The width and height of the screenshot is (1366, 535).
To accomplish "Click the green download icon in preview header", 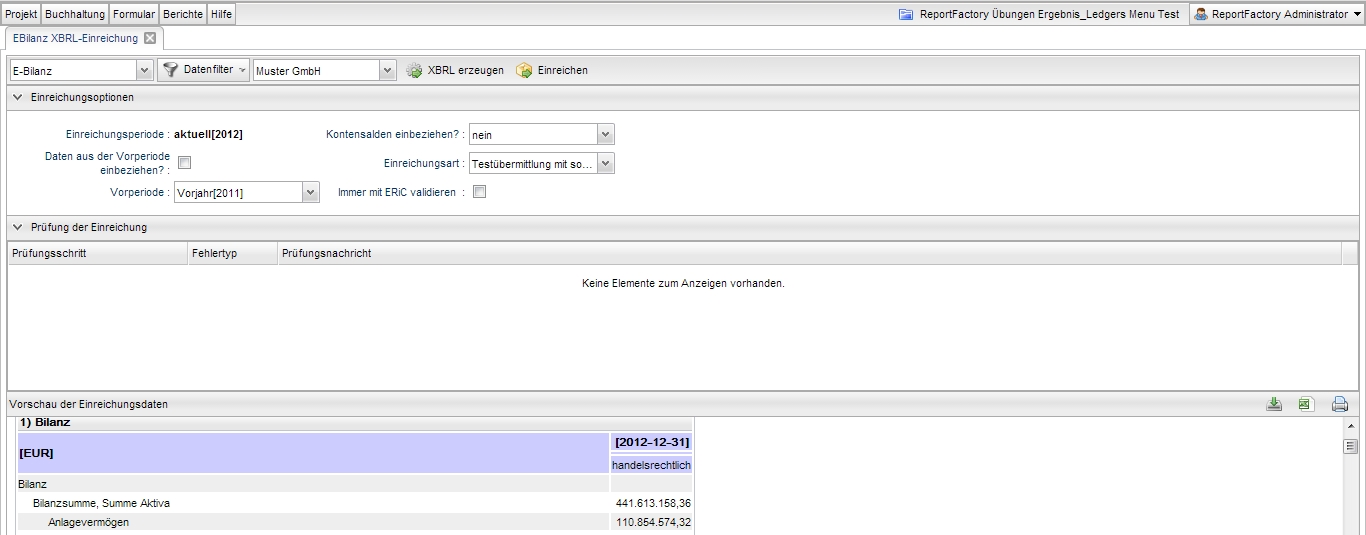I will point(1274,404).
